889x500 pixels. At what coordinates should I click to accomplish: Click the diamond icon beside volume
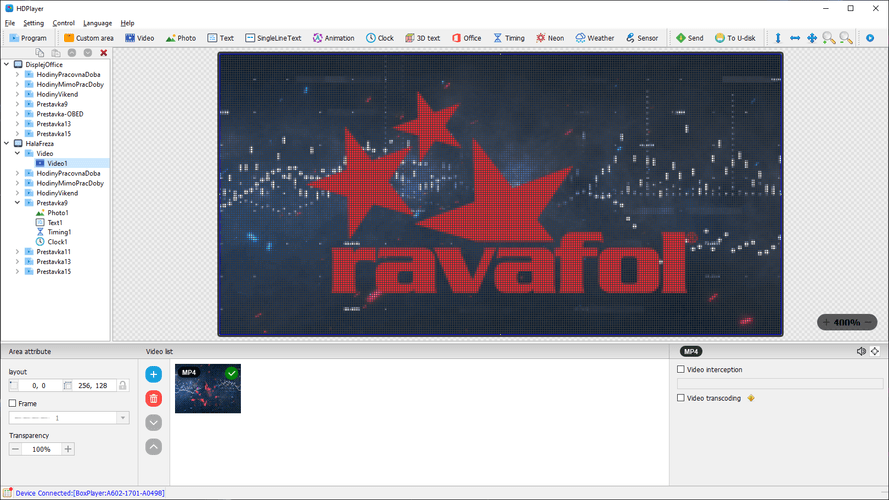point(875,351)
